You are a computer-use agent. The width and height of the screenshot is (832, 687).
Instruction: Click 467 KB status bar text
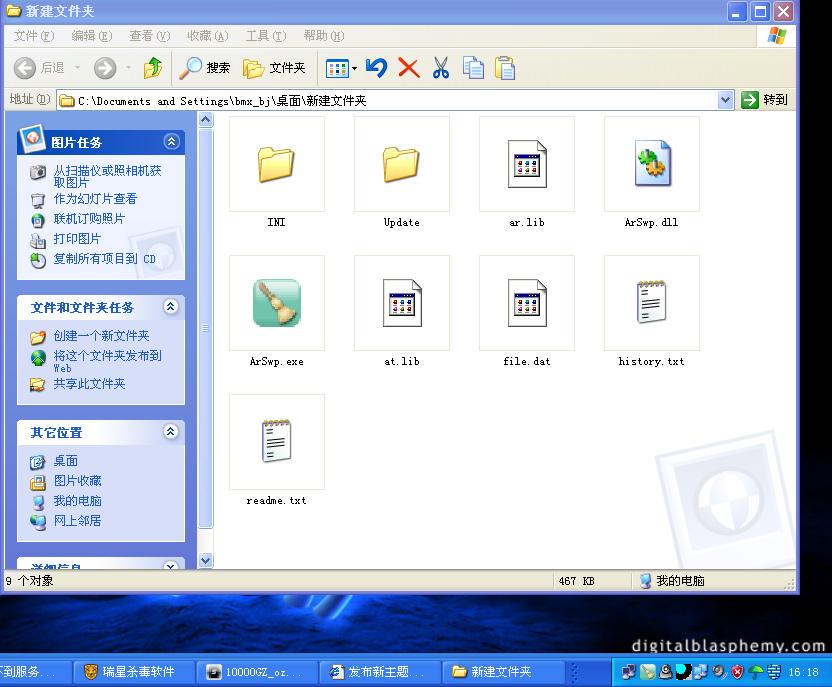click(576, 581)
